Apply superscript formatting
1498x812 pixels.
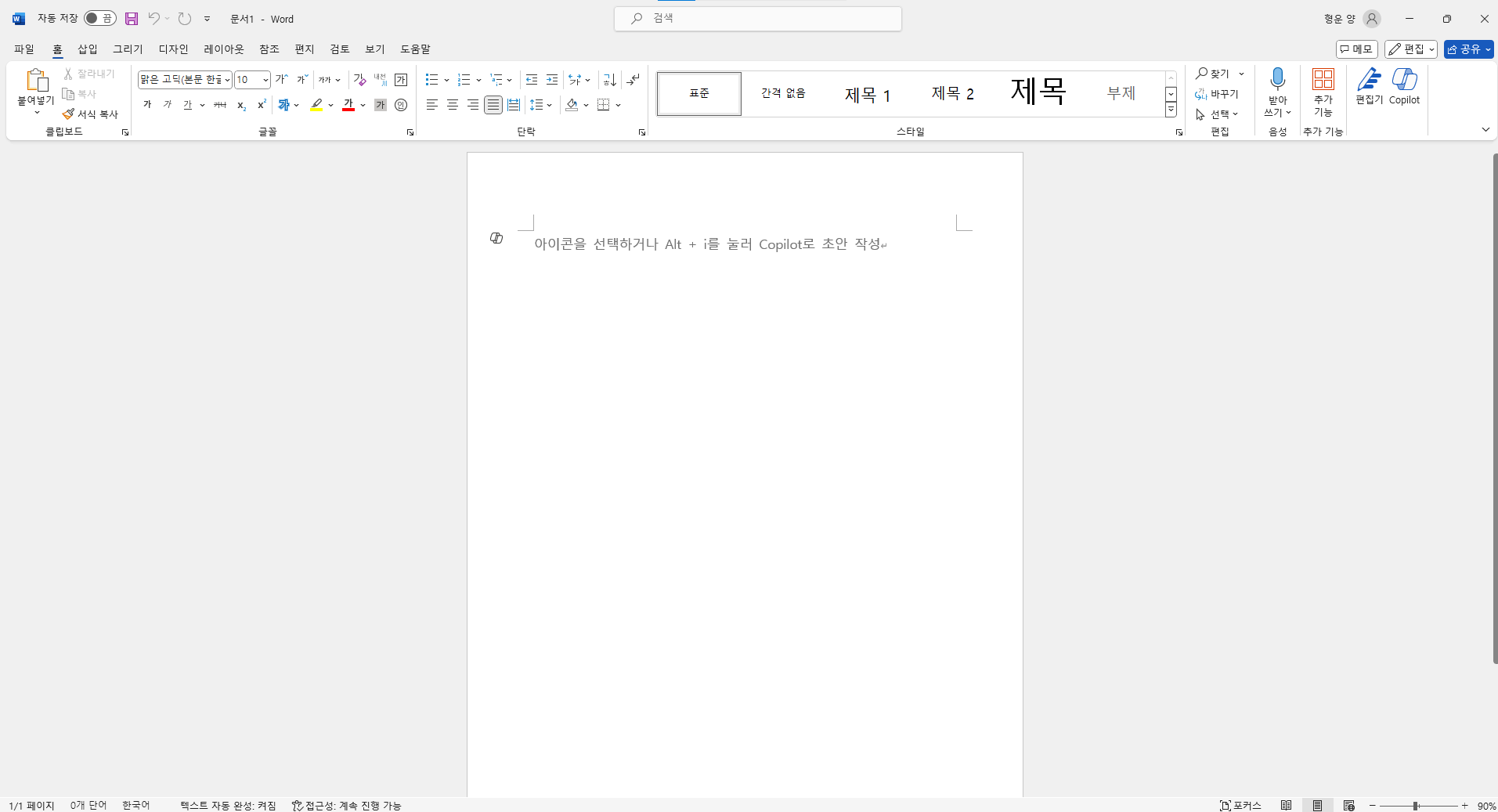pos(262,105)
